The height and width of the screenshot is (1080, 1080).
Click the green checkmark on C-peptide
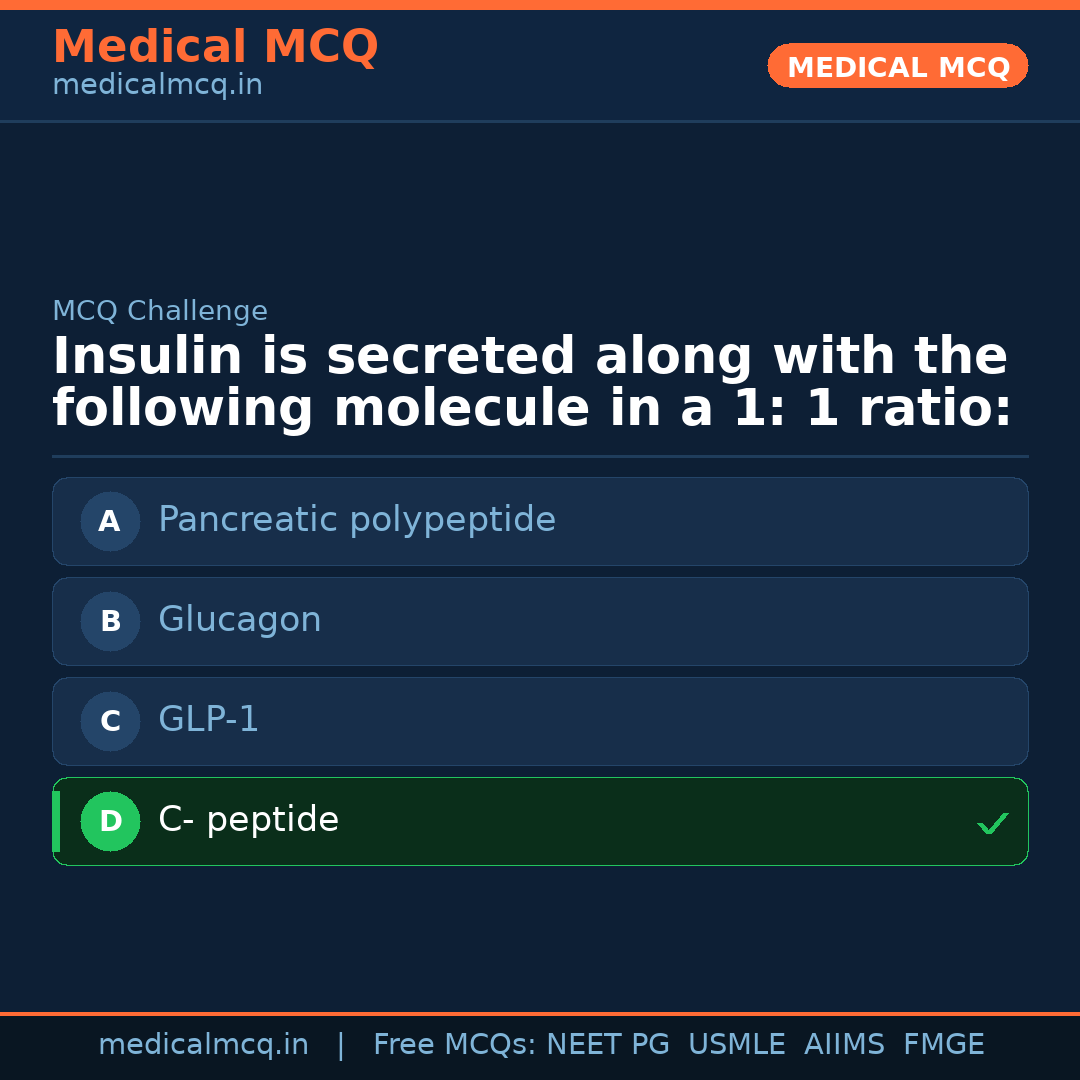(x=992, y=823)
